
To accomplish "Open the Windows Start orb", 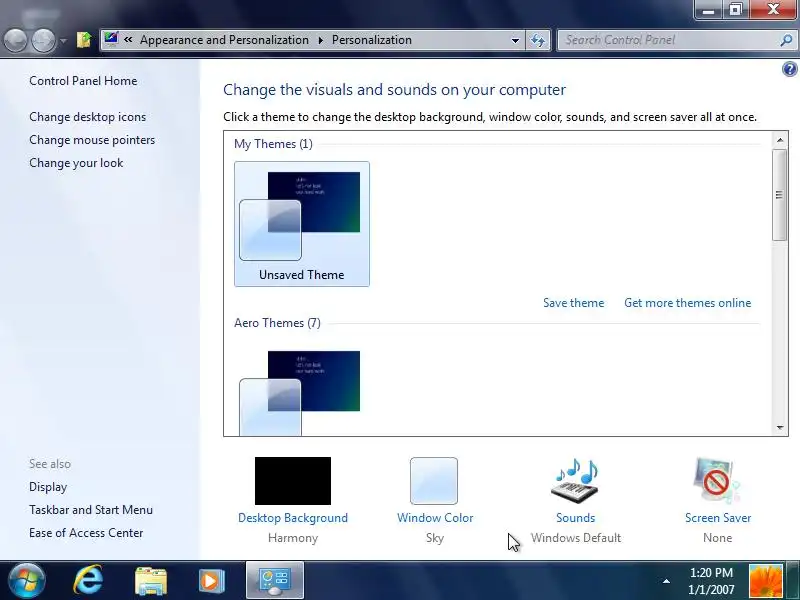I will [26, 580].
